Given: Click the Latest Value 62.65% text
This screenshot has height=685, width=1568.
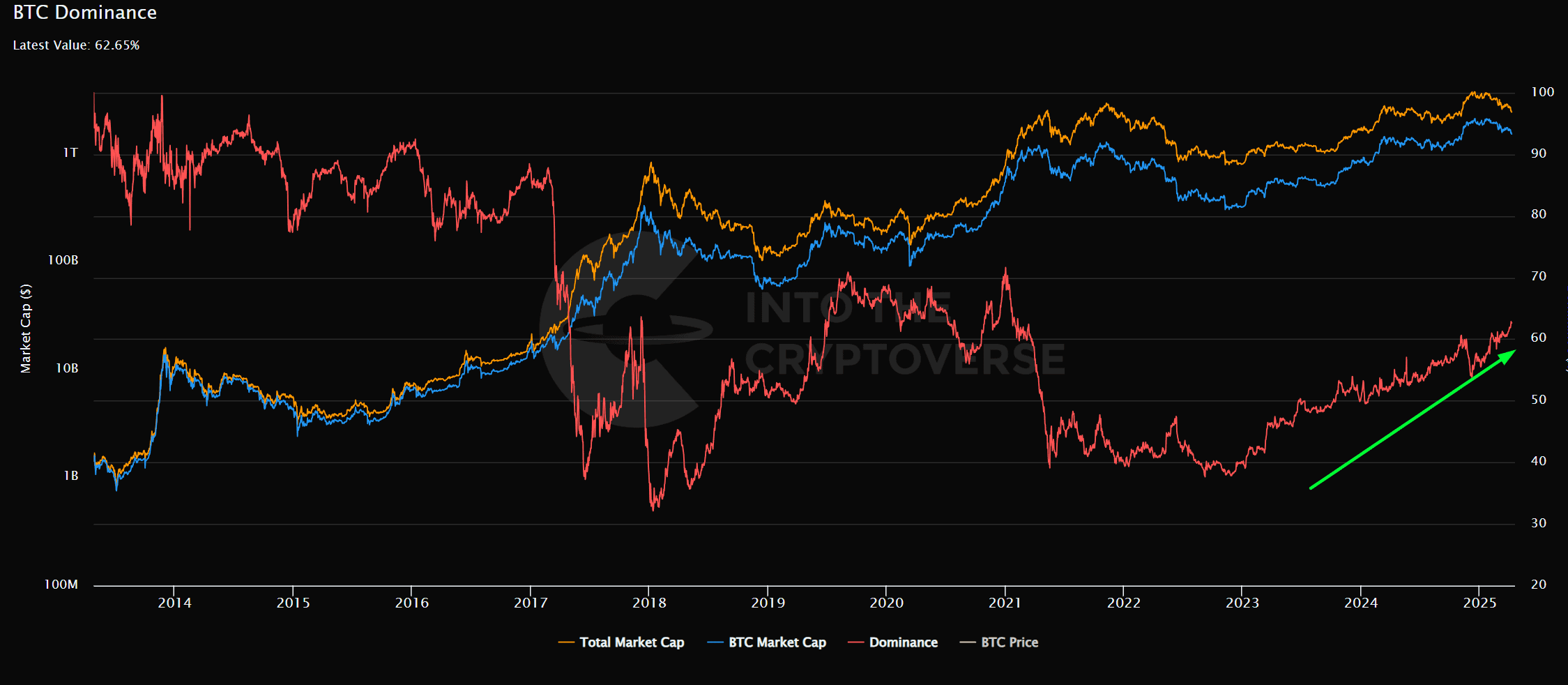Looking at the screenshot, I should pos(76,45).
